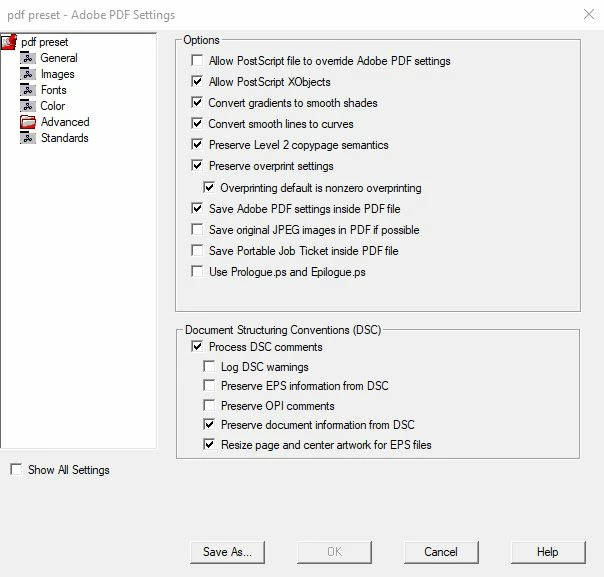Open the Standards settings panel
604x577 pixels.
coord(65,138)
